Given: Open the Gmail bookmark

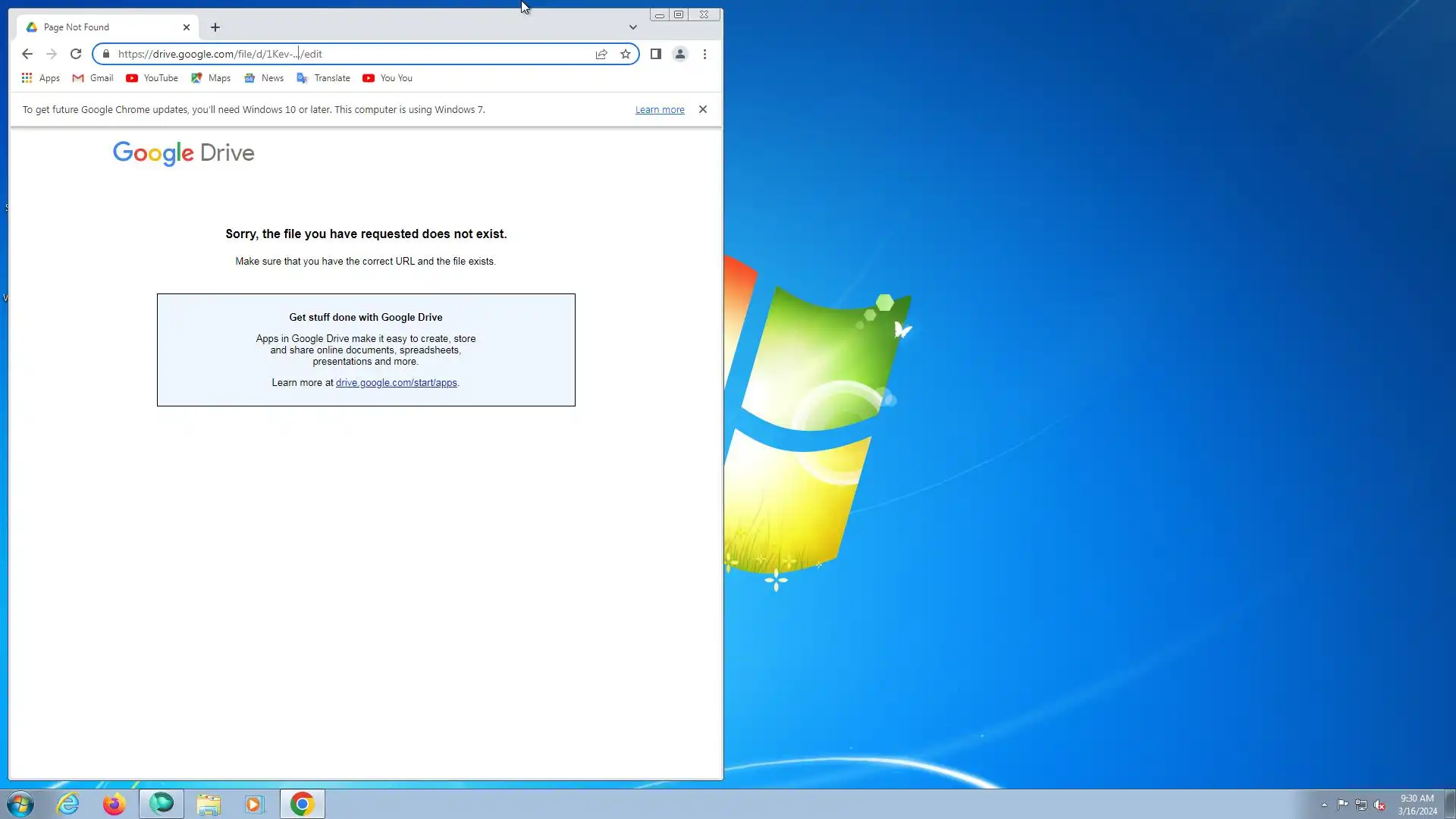Looking at the screenshot, I should (93, 78).
